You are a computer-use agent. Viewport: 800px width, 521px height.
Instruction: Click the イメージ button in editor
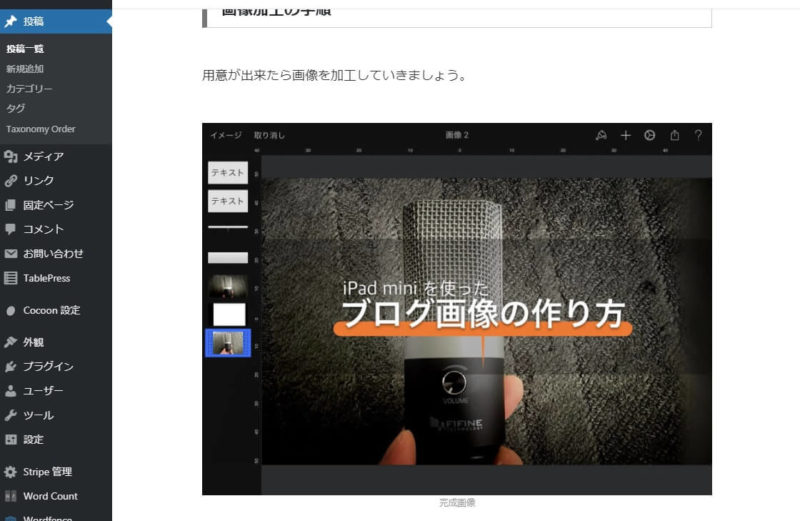tap(227, 135)
